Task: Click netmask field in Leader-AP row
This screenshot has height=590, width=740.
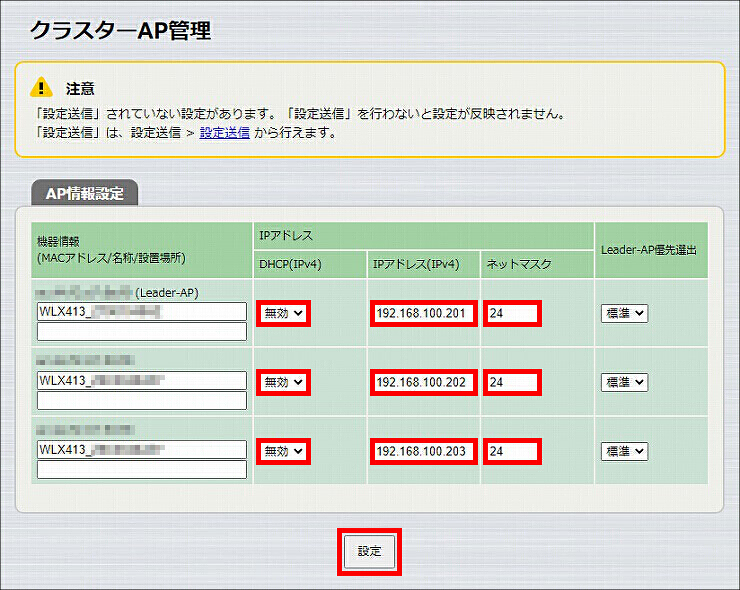Action: [x=513, y=313]
